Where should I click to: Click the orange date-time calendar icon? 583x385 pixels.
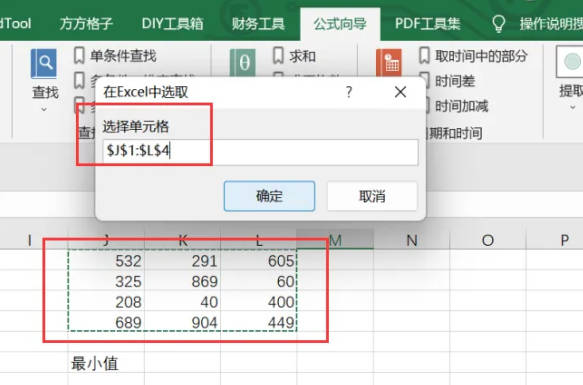coord(389,63)
